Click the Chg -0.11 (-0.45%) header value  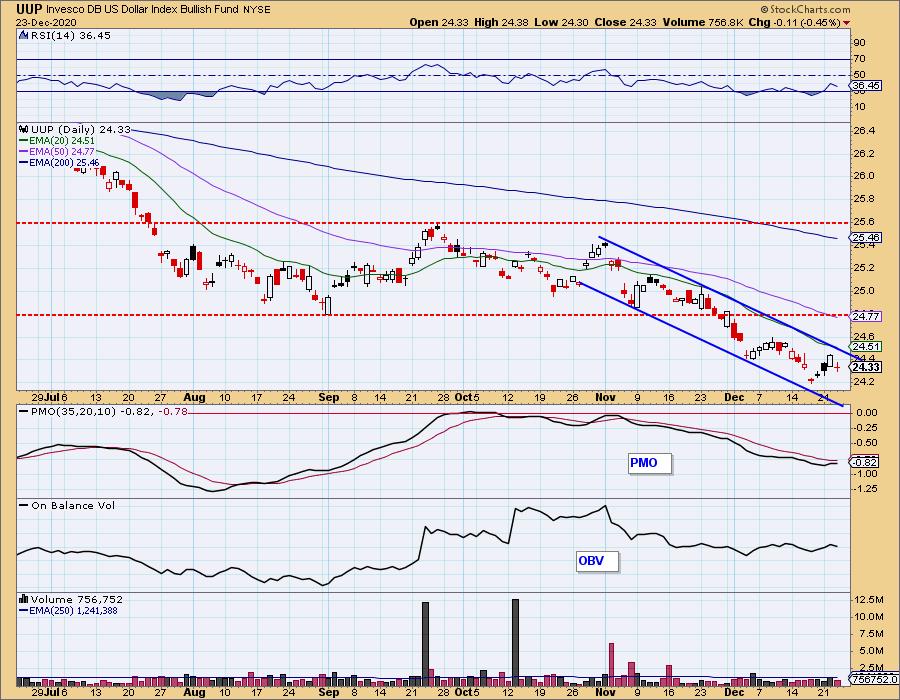point(794,22)
